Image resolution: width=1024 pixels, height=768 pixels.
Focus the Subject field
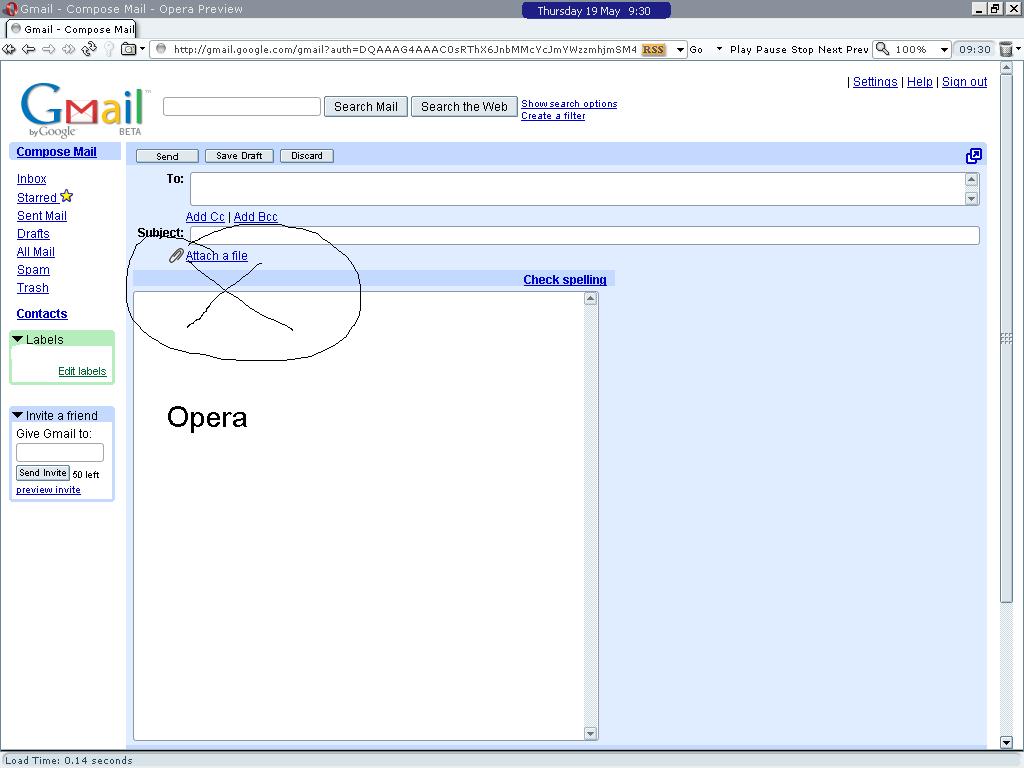[584, 235]
